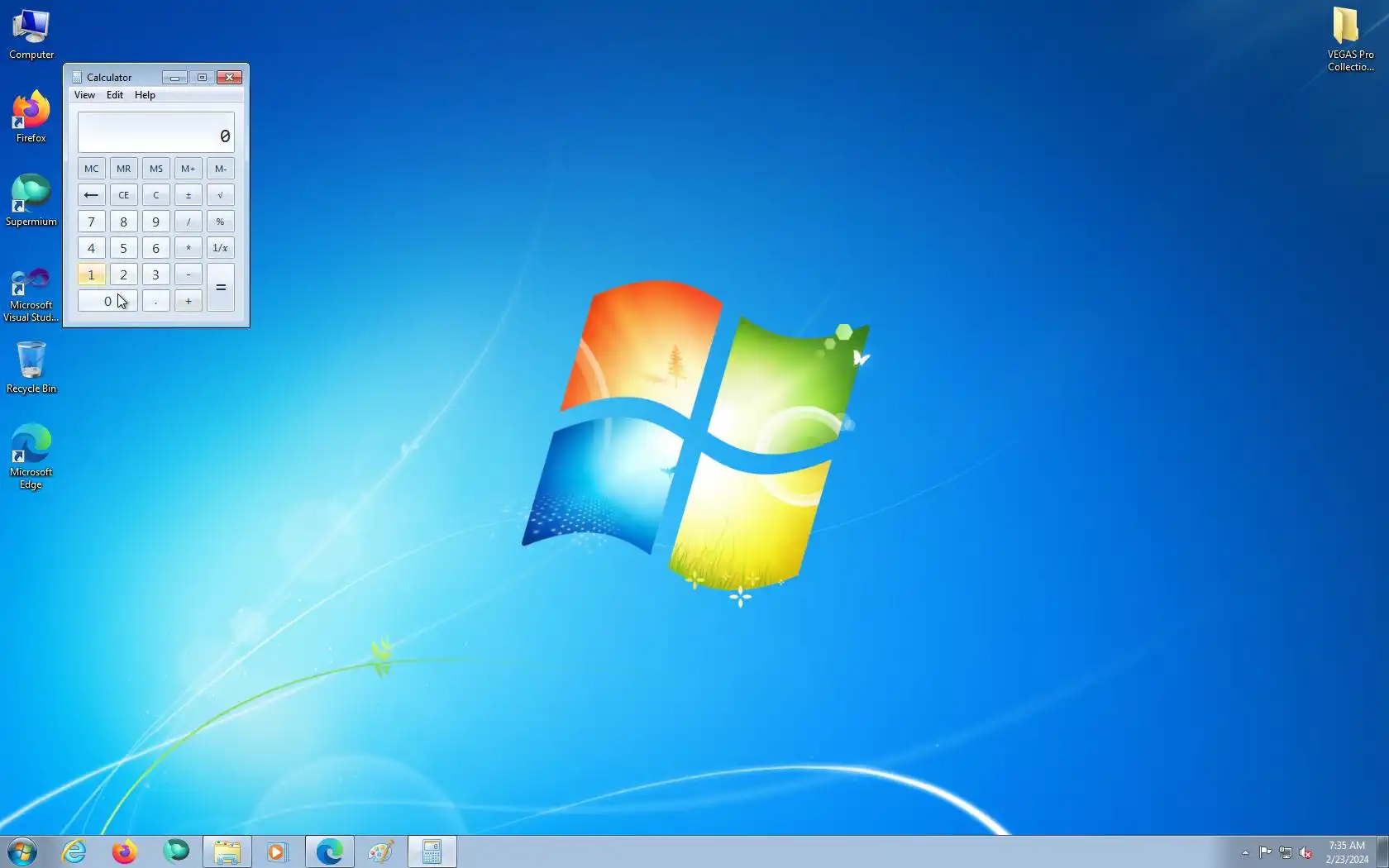Open Windows Media Player taskbar icon
1389x868 pixels.
277,851
